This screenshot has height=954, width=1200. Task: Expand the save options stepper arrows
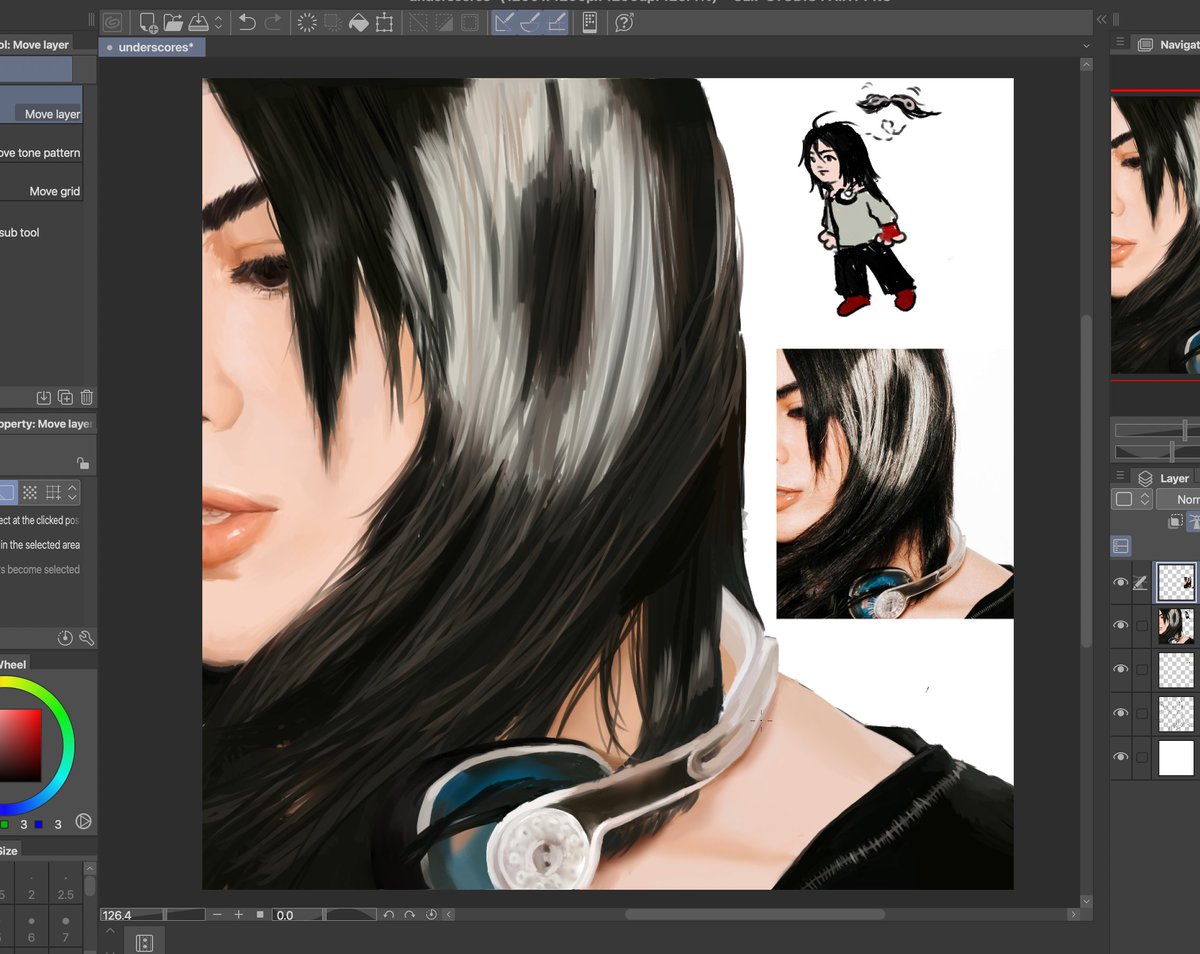tap(218, 22)
